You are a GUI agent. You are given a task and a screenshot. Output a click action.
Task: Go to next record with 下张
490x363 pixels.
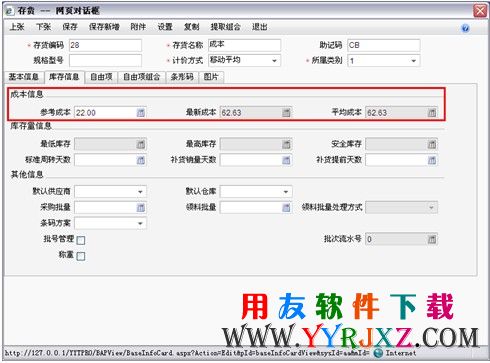(x=43, y=27)
